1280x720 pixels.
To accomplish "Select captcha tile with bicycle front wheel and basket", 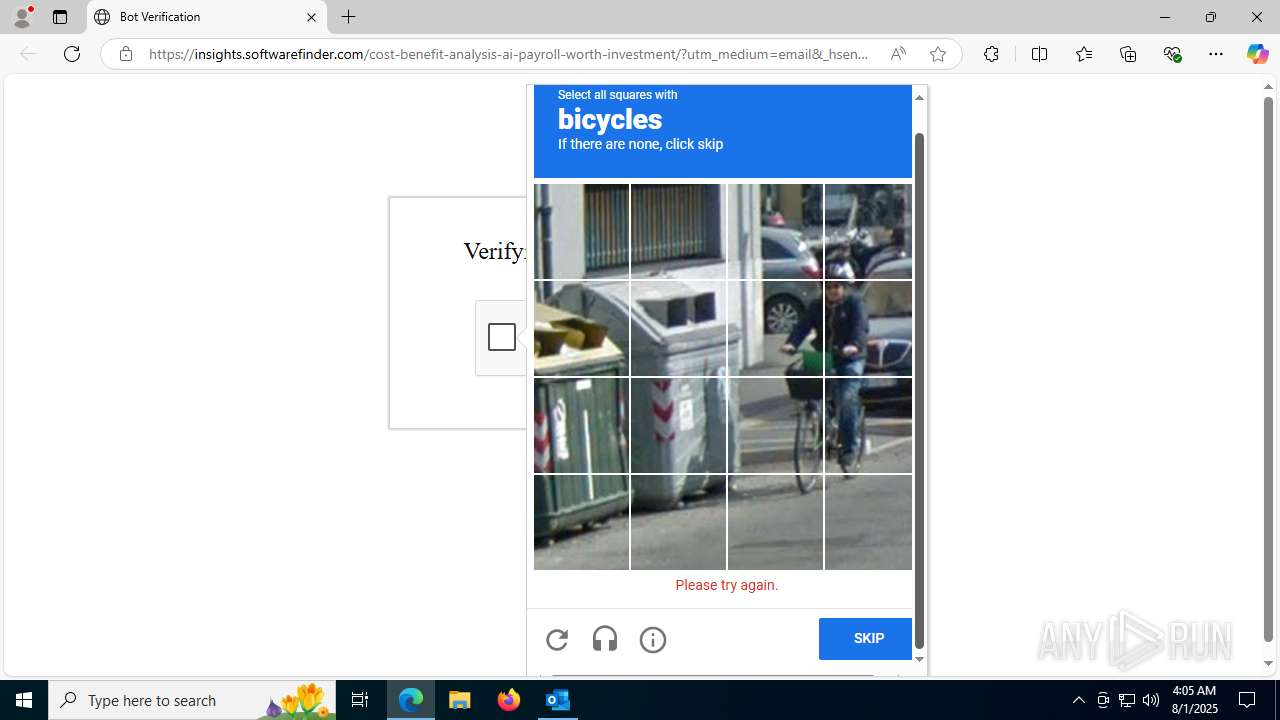I will [x=775, y=425].
